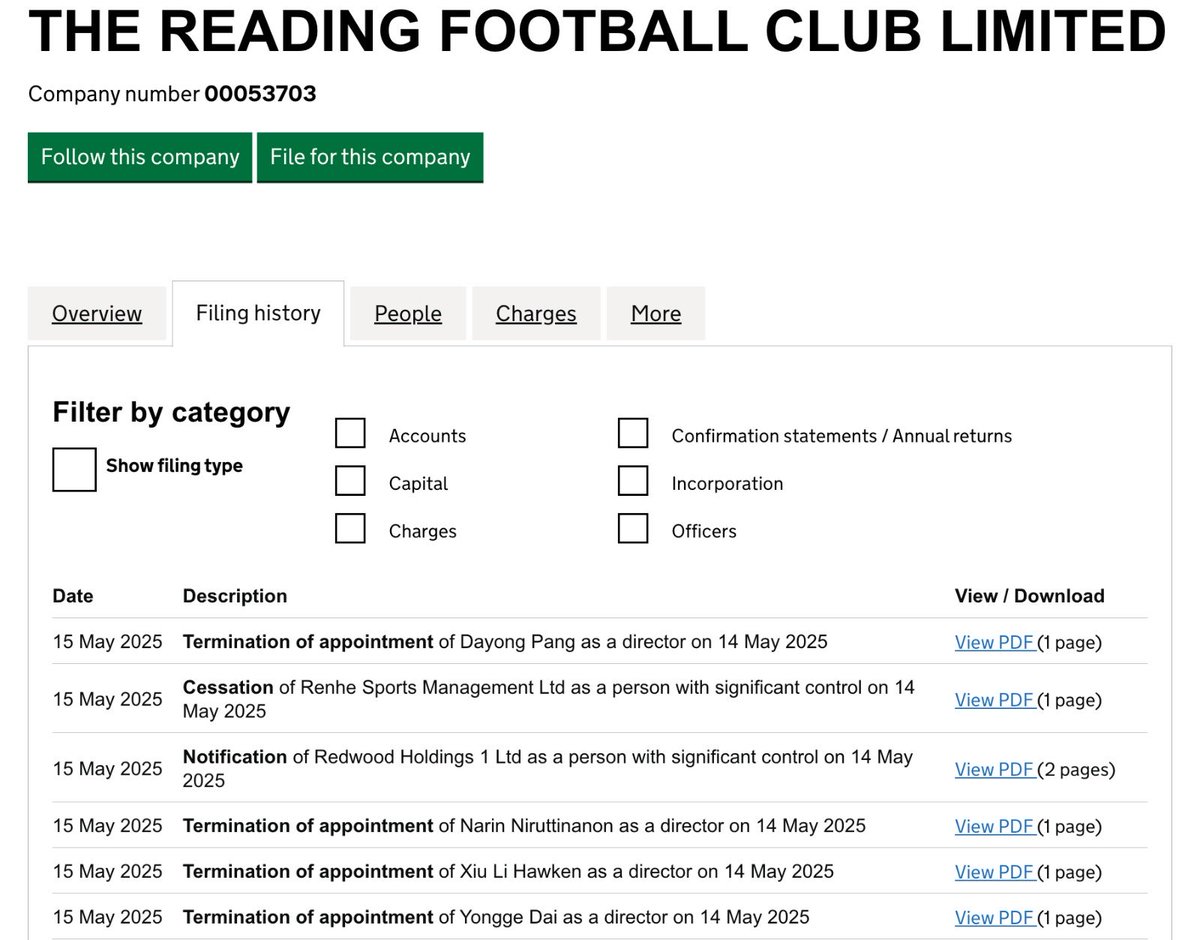Click Narin Niruttinanon termination description
1200x940 pixels.
[x=524, y=826]
